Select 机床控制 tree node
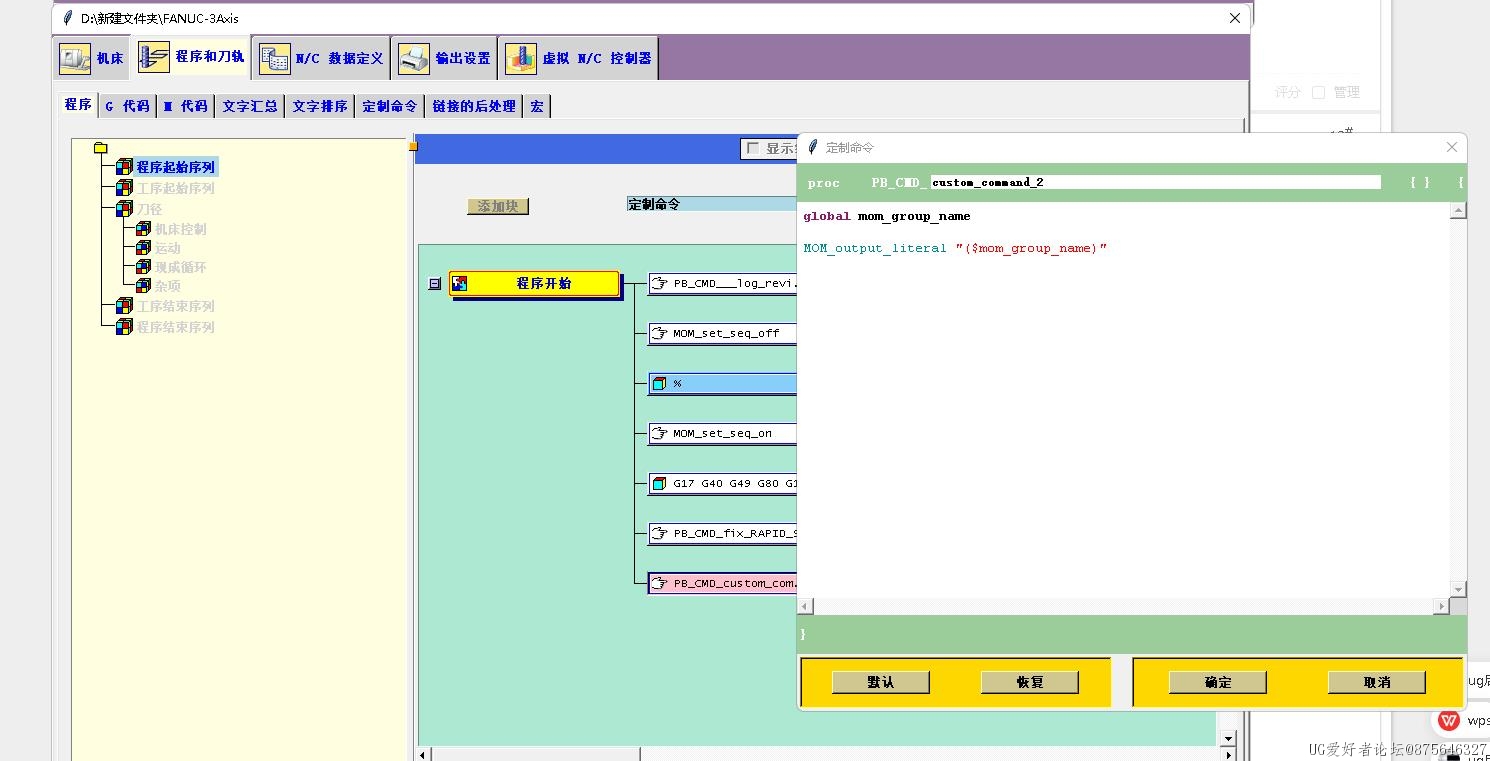The image size is (1490, 761). click(180, 229)
